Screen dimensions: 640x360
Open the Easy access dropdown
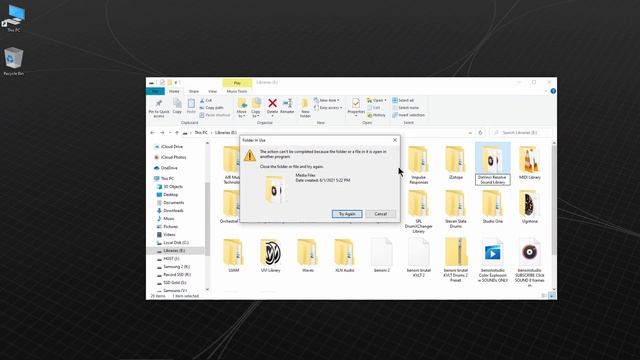[328, 108]
